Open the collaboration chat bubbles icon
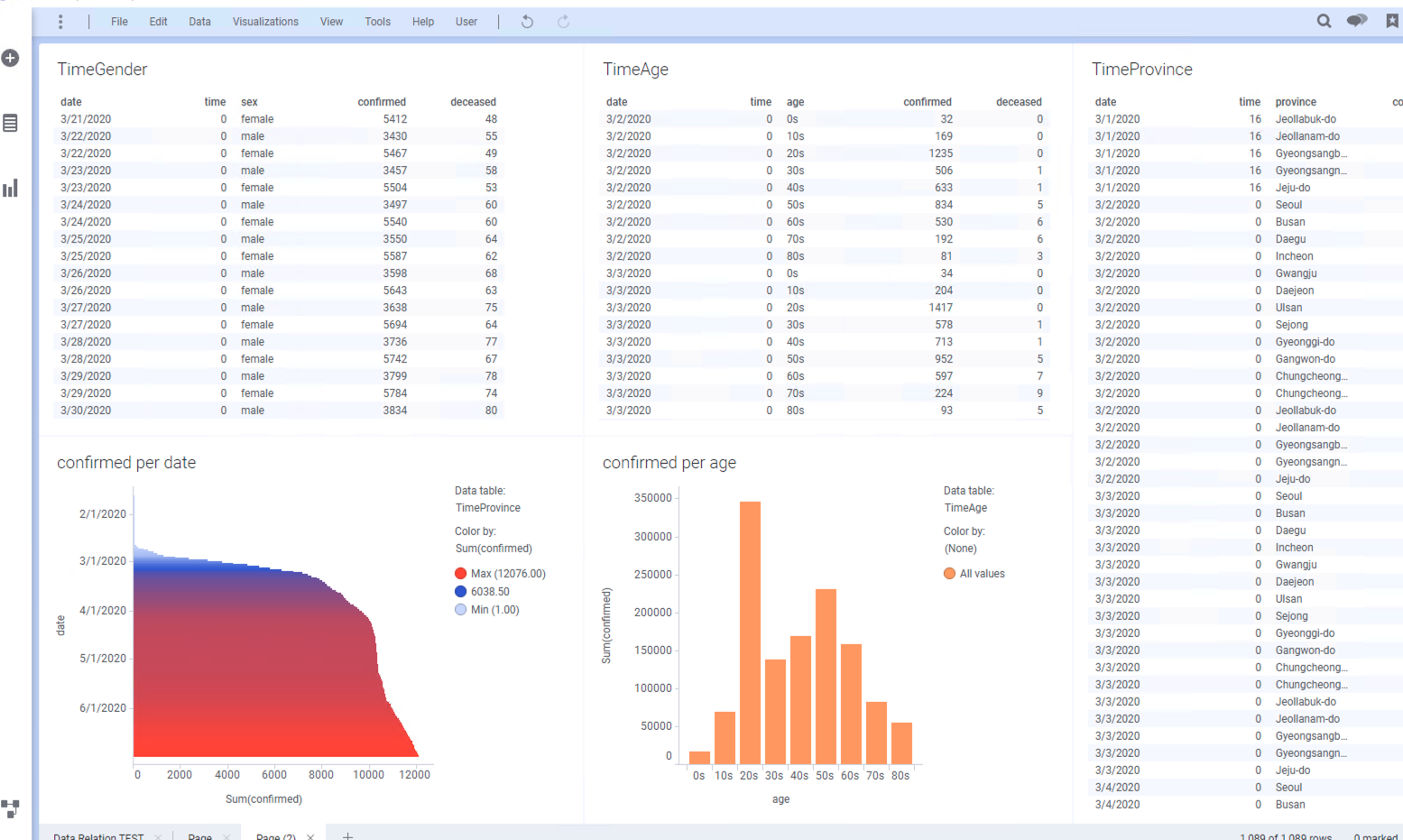This screenshot has width=1403, height=840. 1357,21
